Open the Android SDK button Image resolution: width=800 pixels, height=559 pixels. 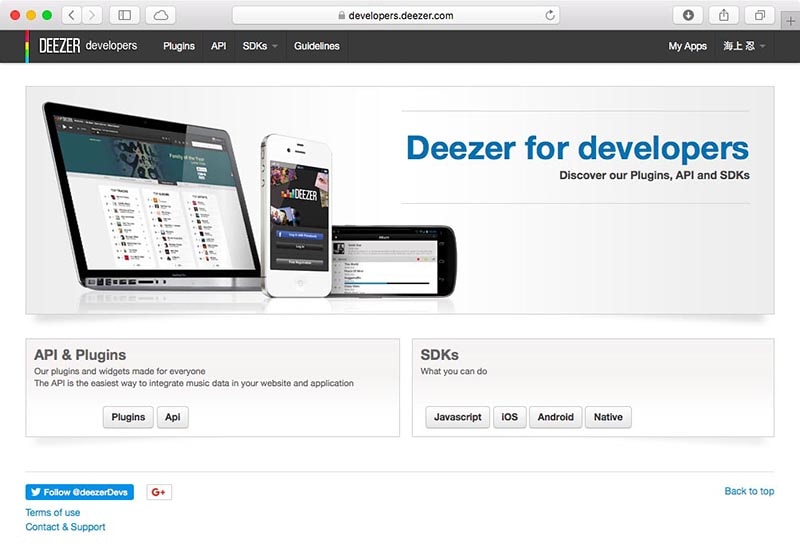point(556,417)
